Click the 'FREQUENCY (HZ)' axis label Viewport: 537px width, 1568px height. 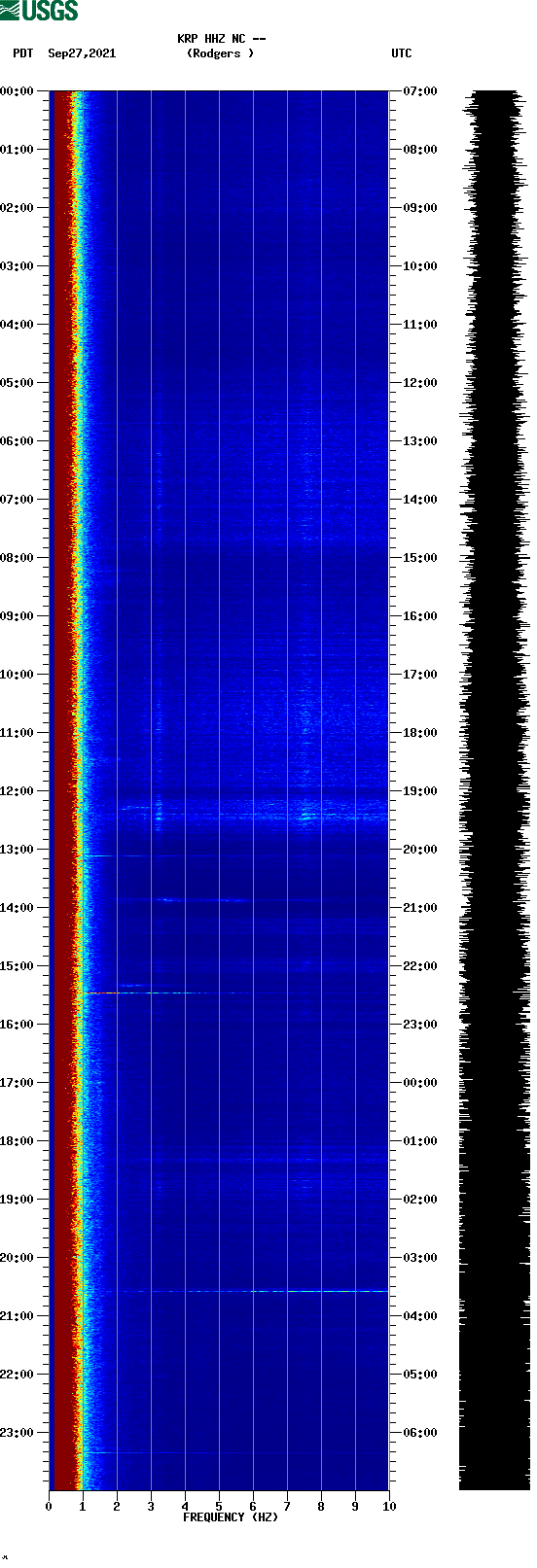tap(230, 1517)
